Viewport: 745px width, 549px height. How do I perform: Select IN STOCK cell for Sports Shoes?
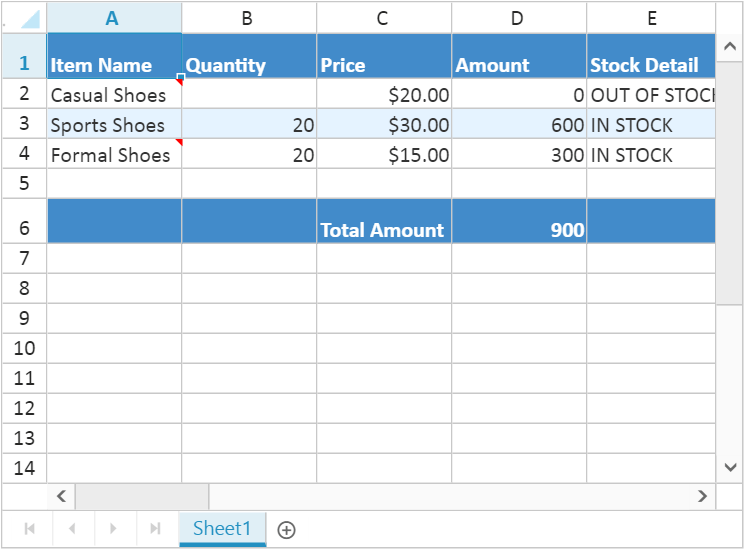pyautogui.click(x=651, y=124)
